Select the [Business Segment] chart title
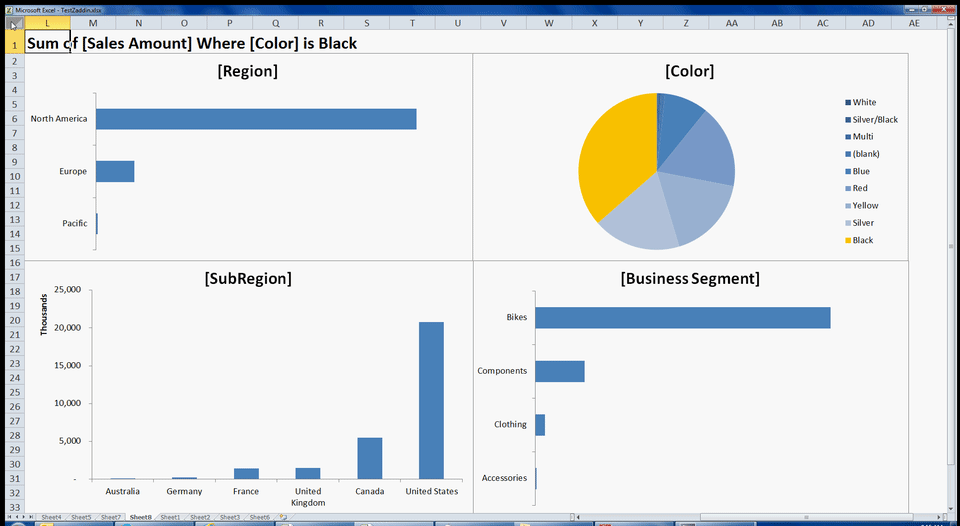Viewport: 960px width, 526px height. click(x=690, y=279)
